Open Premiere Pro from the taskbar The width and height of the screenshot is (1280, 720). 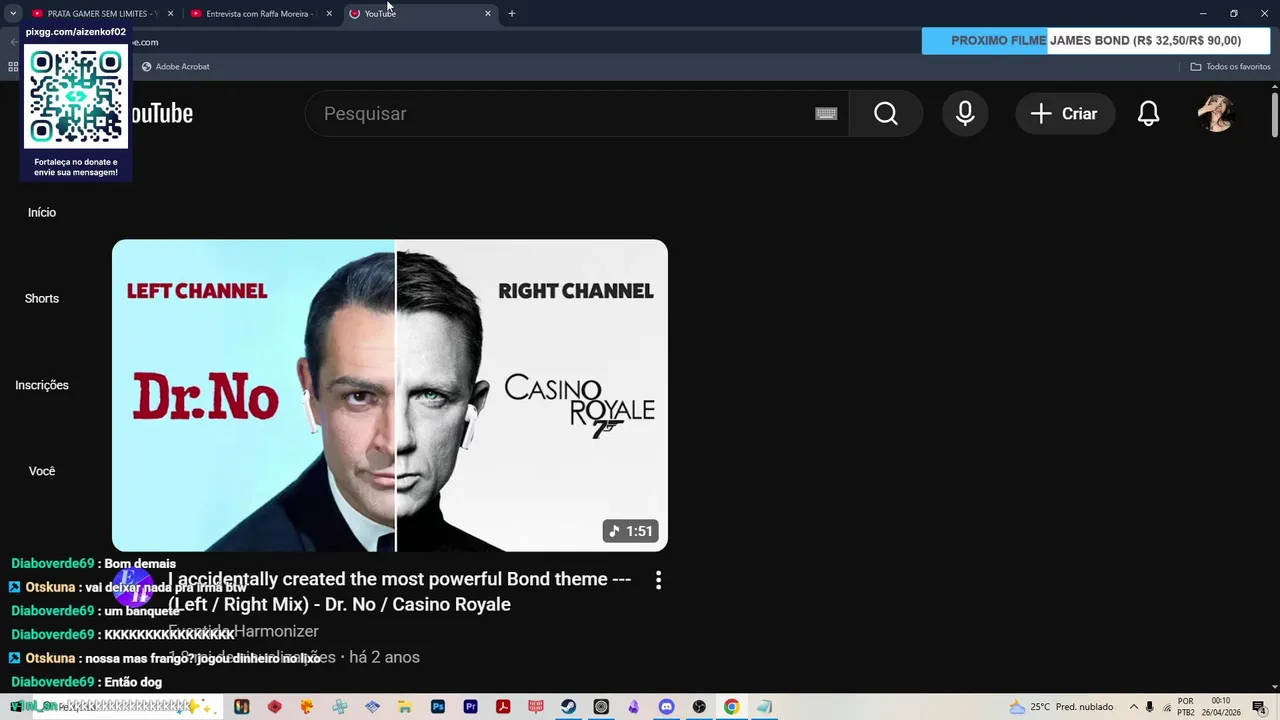click(x=470, y=707)
